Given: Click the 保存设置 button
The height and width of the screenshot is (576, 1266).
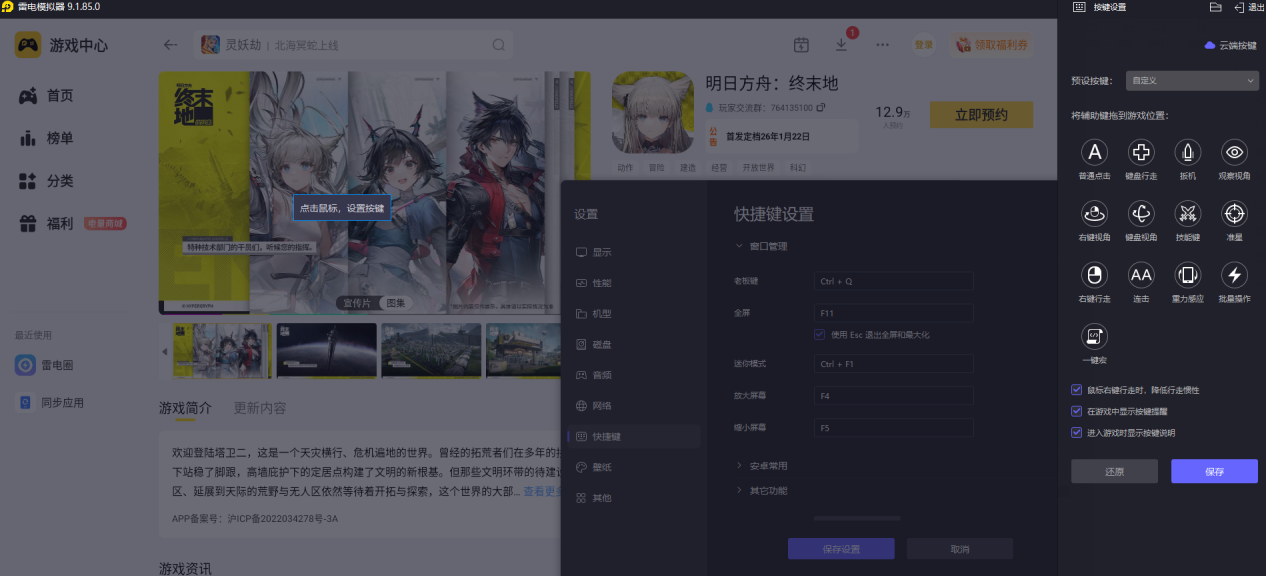Looking at the screenshot, I should 841,549.
